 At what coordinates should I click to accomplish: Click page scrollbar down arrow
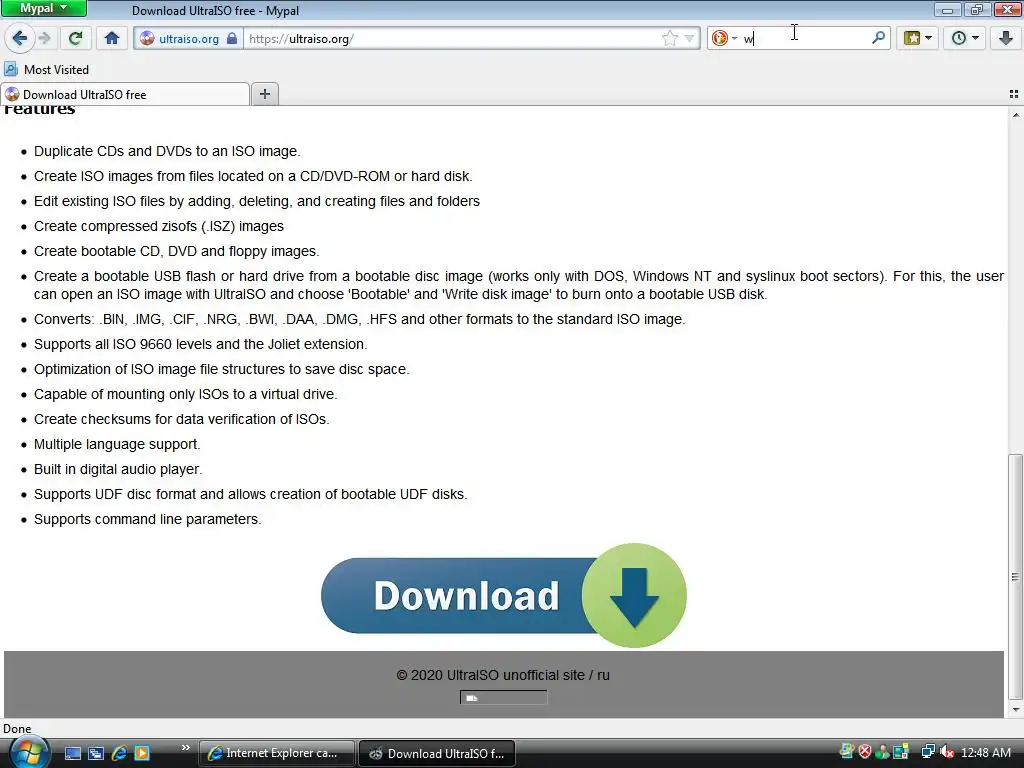[1015, 709]
